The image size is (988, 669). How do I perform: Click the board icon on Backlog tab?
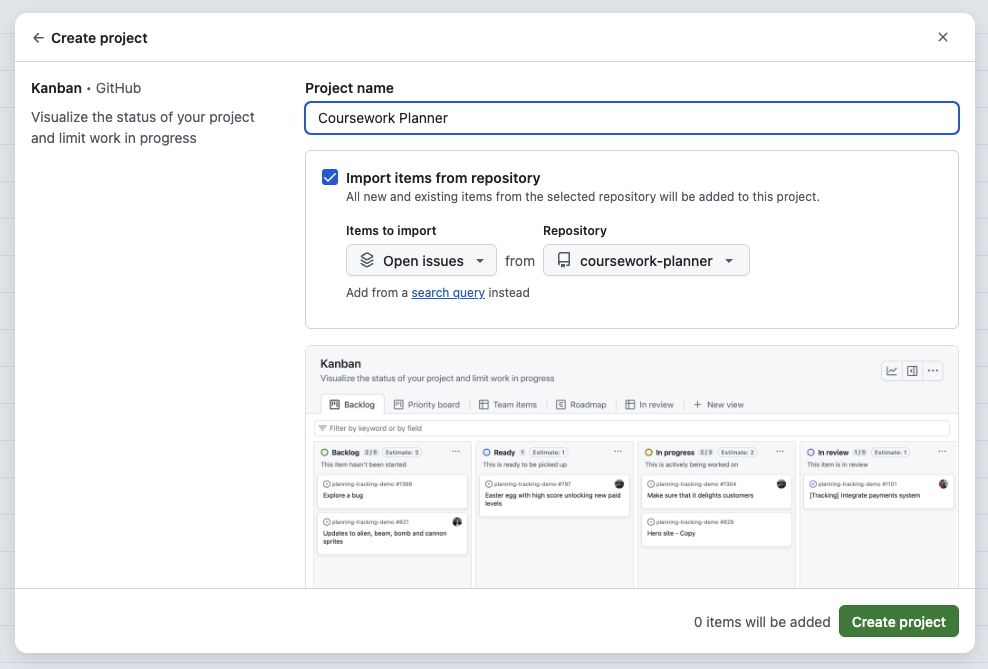tap(335, 404)
